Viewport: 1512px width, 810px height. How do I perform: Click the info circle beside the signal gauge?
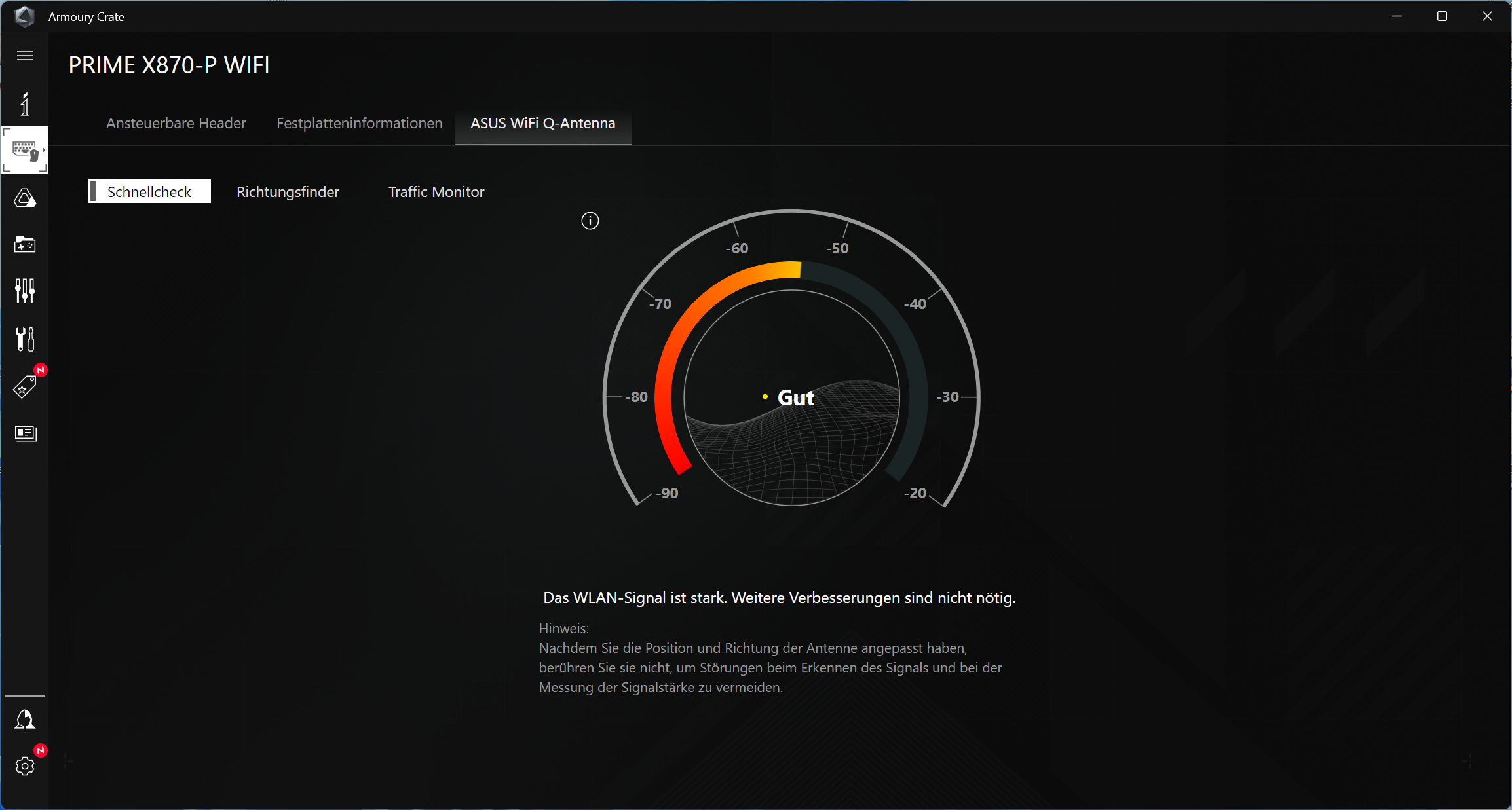click(x=590, y=221)
